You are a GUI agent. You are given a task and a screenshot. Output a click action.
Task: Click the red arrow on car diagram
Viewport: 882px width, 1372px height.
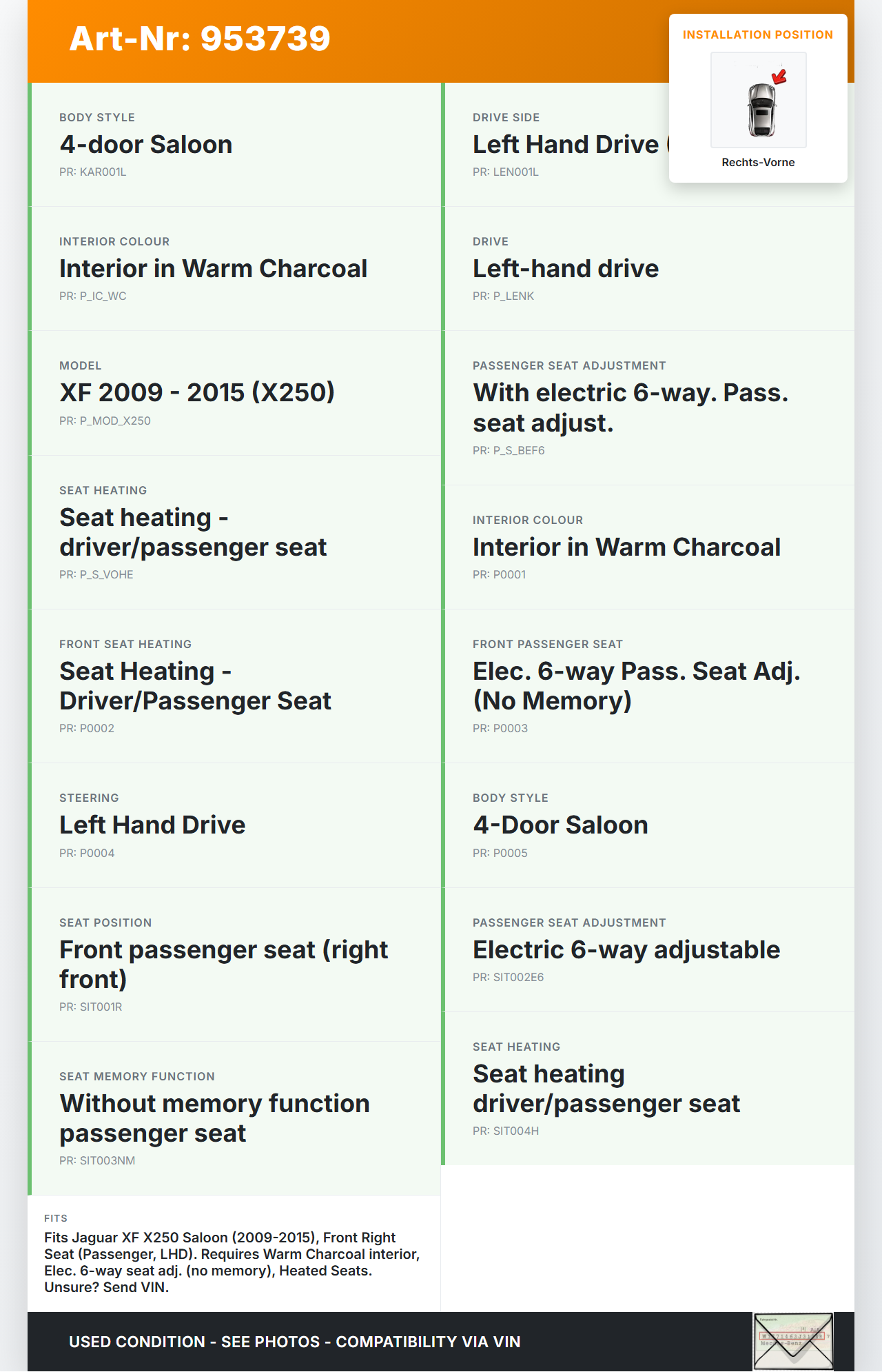coord(779,77)
